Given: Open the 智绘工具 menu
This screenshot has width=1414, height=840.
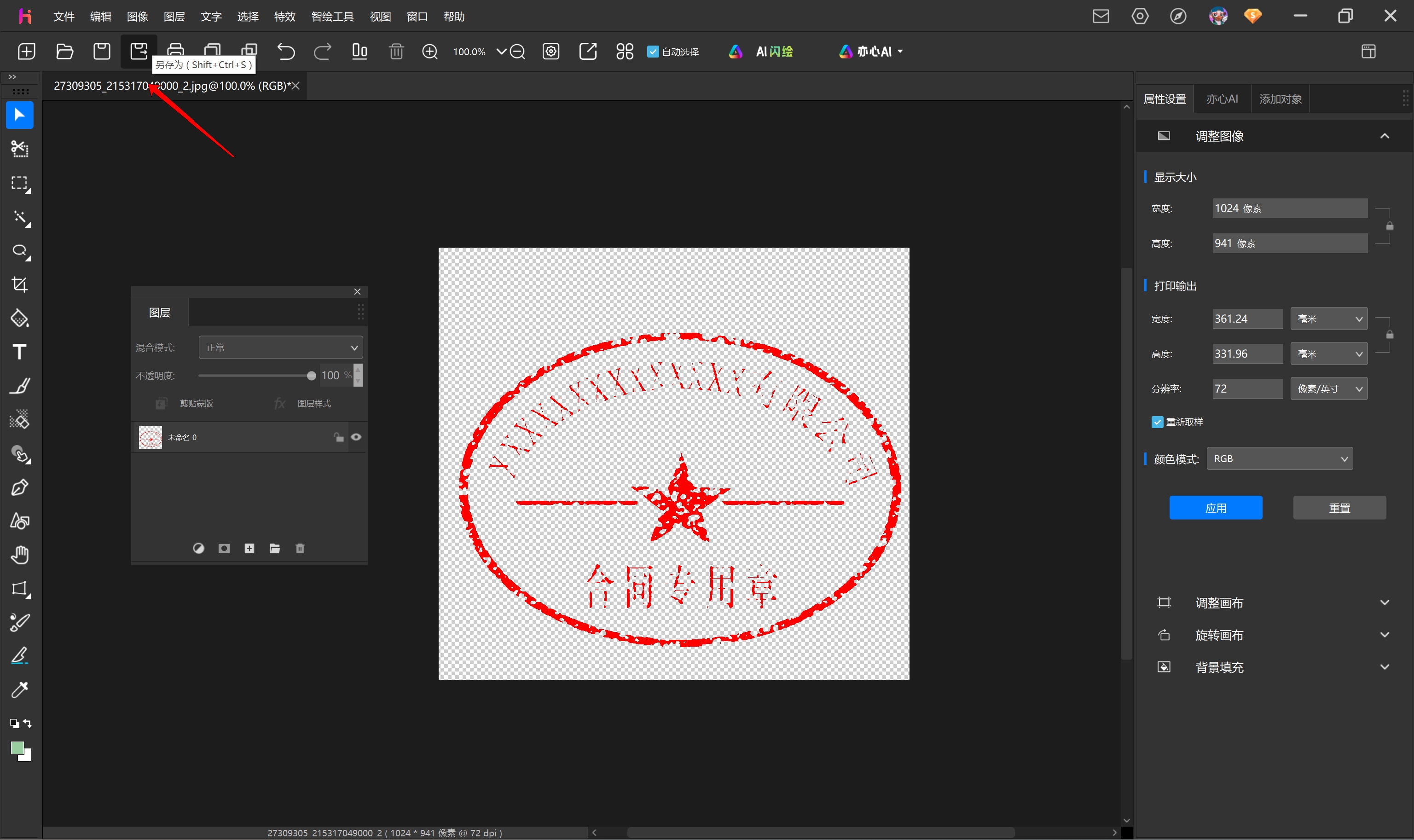Looking at the screenshot, I should click(x=333, y=17).
